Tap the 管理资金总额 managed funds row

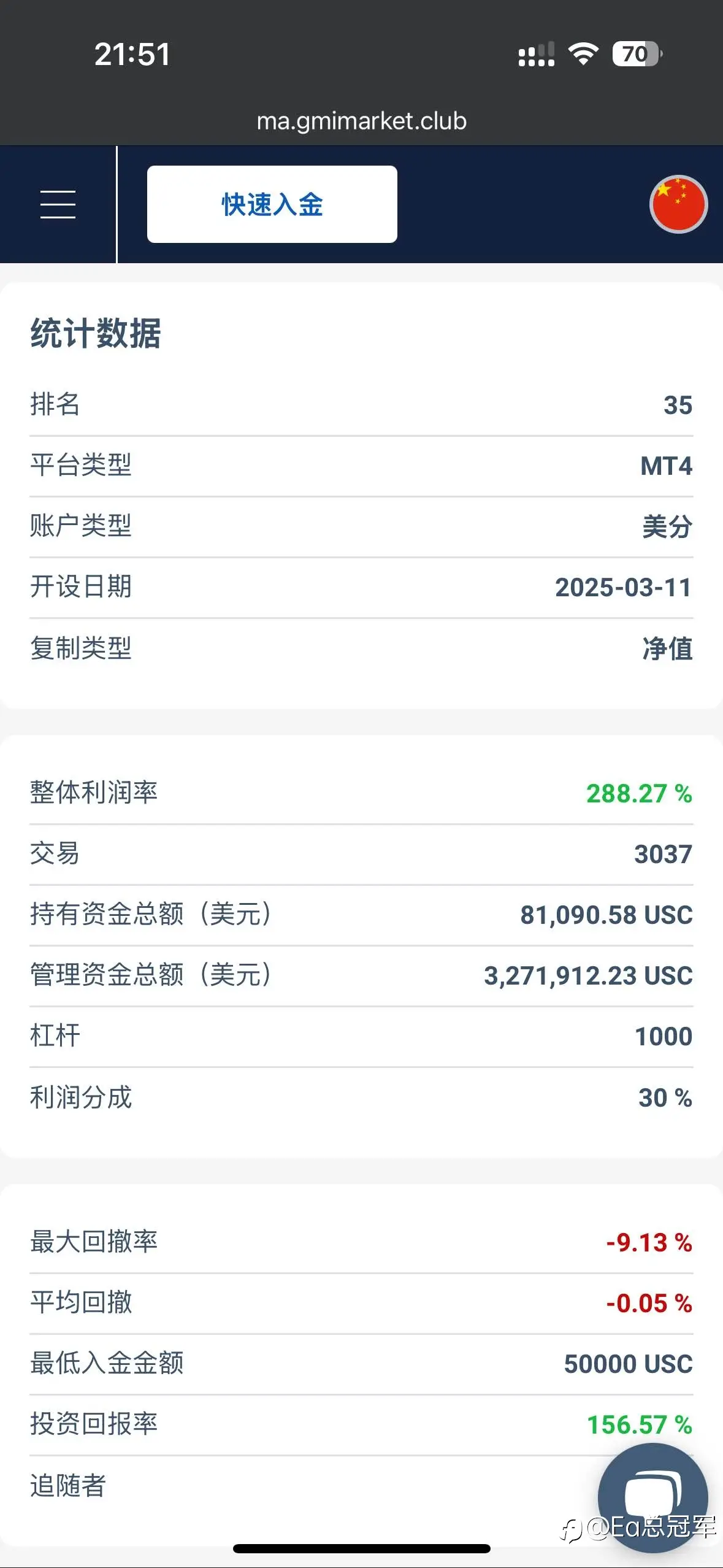361,975
